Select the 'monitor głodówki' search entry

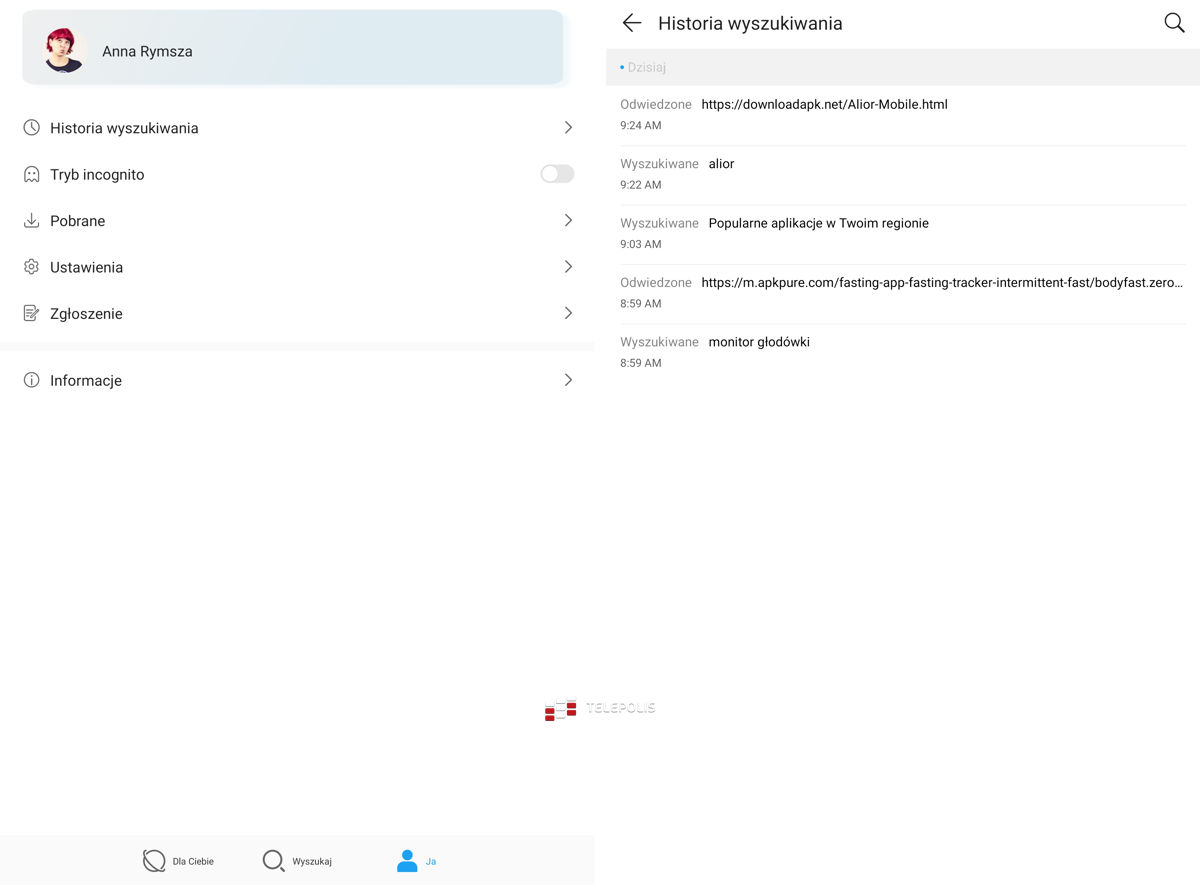coord(759,343)
